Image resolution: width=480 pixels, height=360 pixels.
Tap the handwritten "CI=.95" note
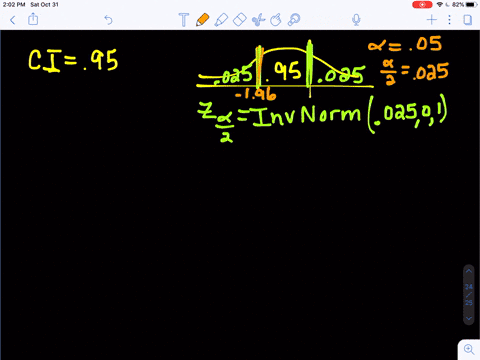[73, 61]
